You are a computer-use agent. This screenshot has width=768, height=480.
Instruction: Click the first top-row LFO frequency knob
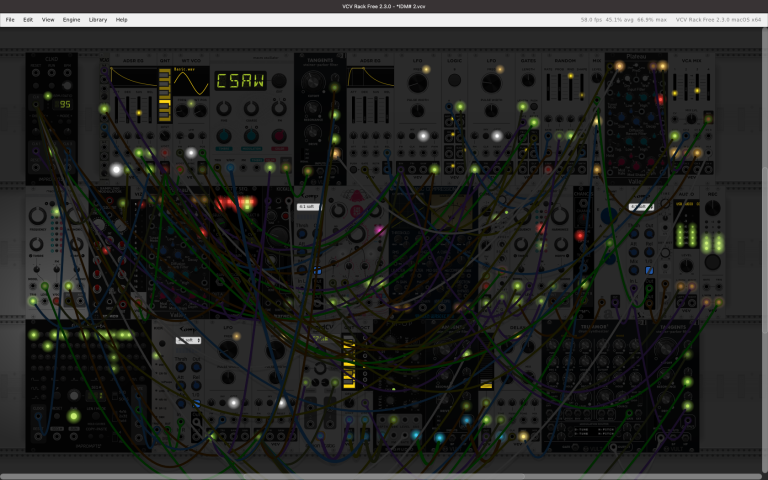pyautogui.click(x=417, y=83)
